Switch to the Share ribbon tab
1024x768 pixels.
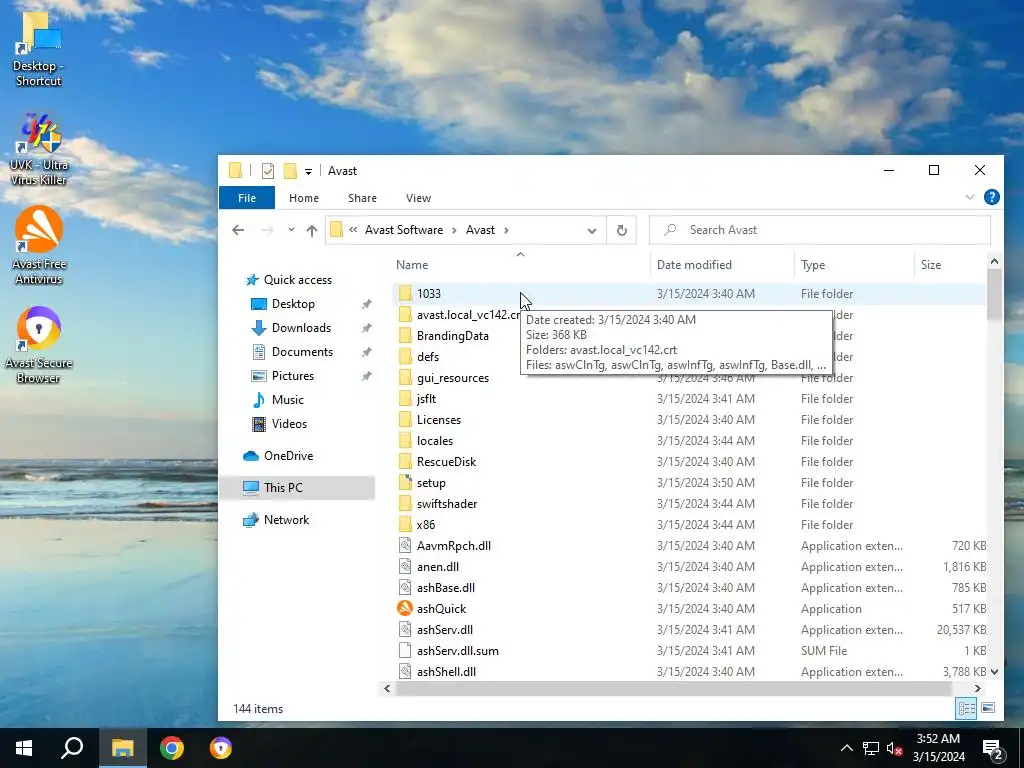362,198
